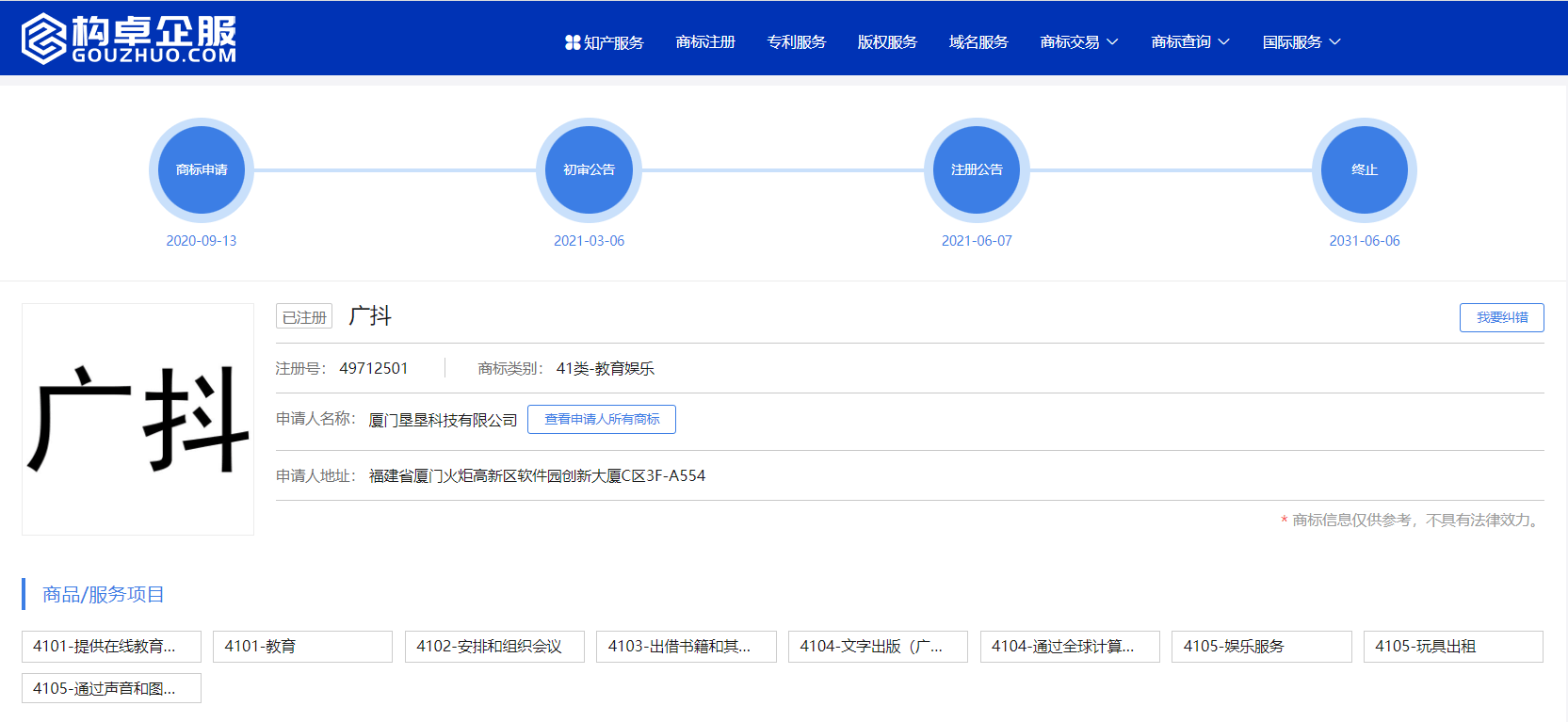1568x722 pixels.
Task: Click the disclaimer 商标信息仅供参考 note
Action: click(x=1412, y=521)
